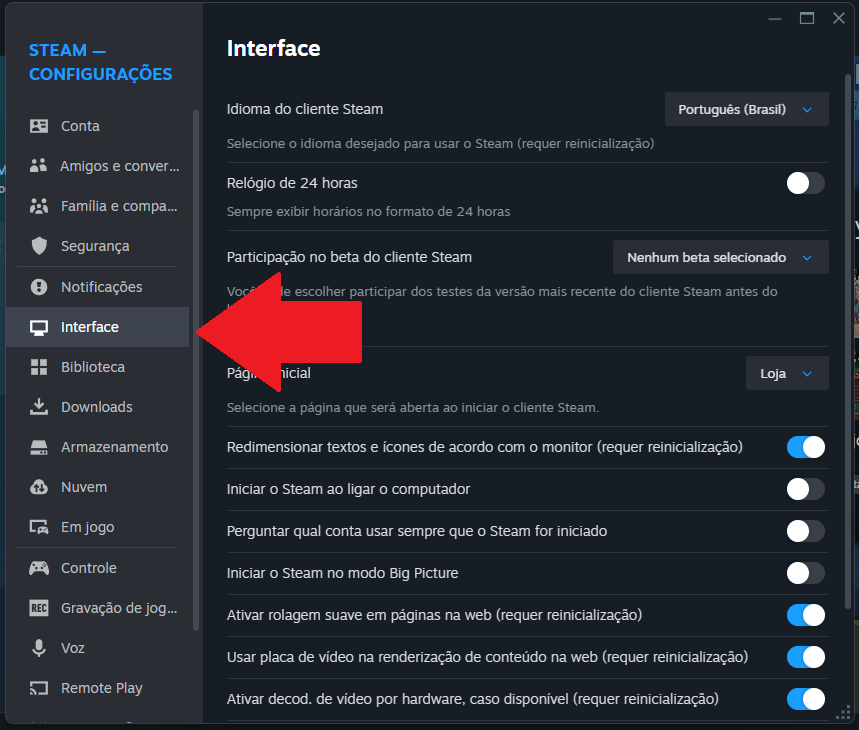
Task: Click the Nuvem cloud icon
Action: click(39, 487)
